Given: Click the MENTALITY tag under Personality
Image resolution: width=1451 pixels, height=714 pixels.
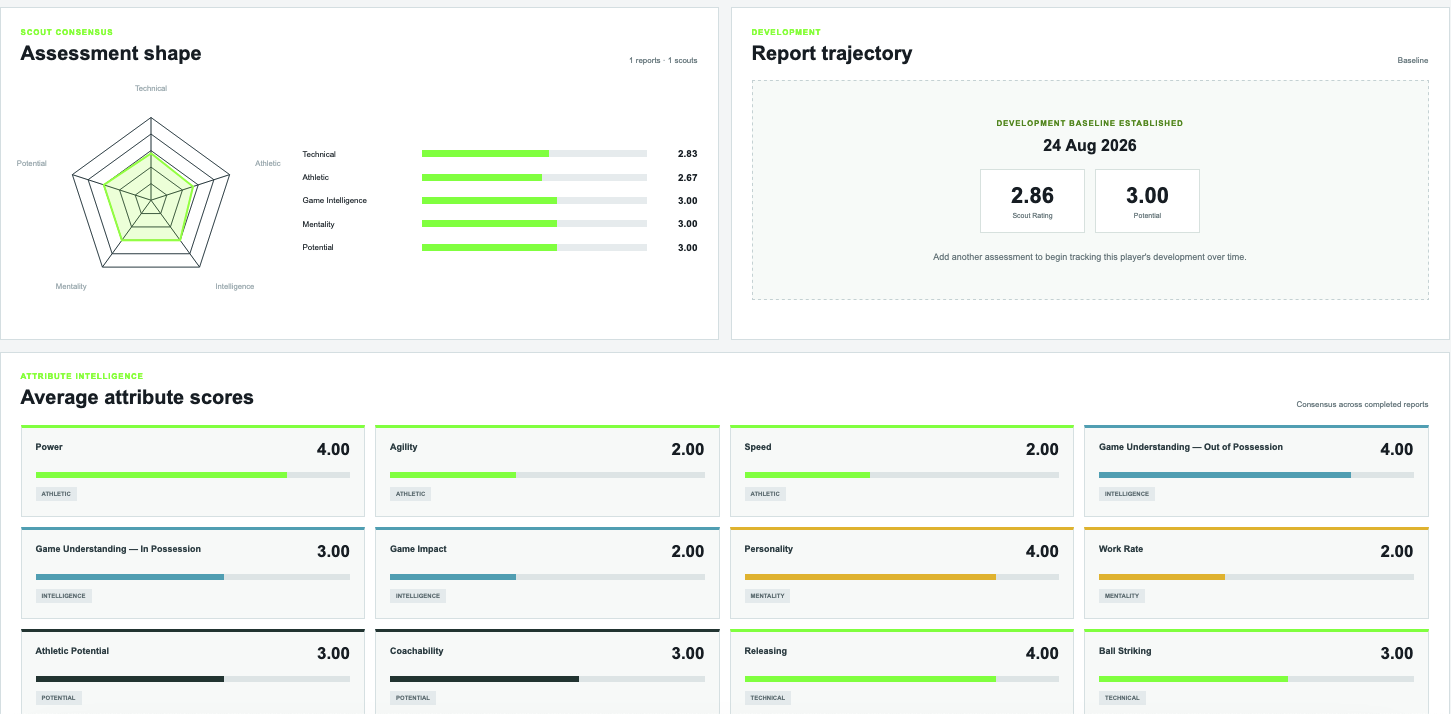Looking at the screenshot, I should pos(767,596).
